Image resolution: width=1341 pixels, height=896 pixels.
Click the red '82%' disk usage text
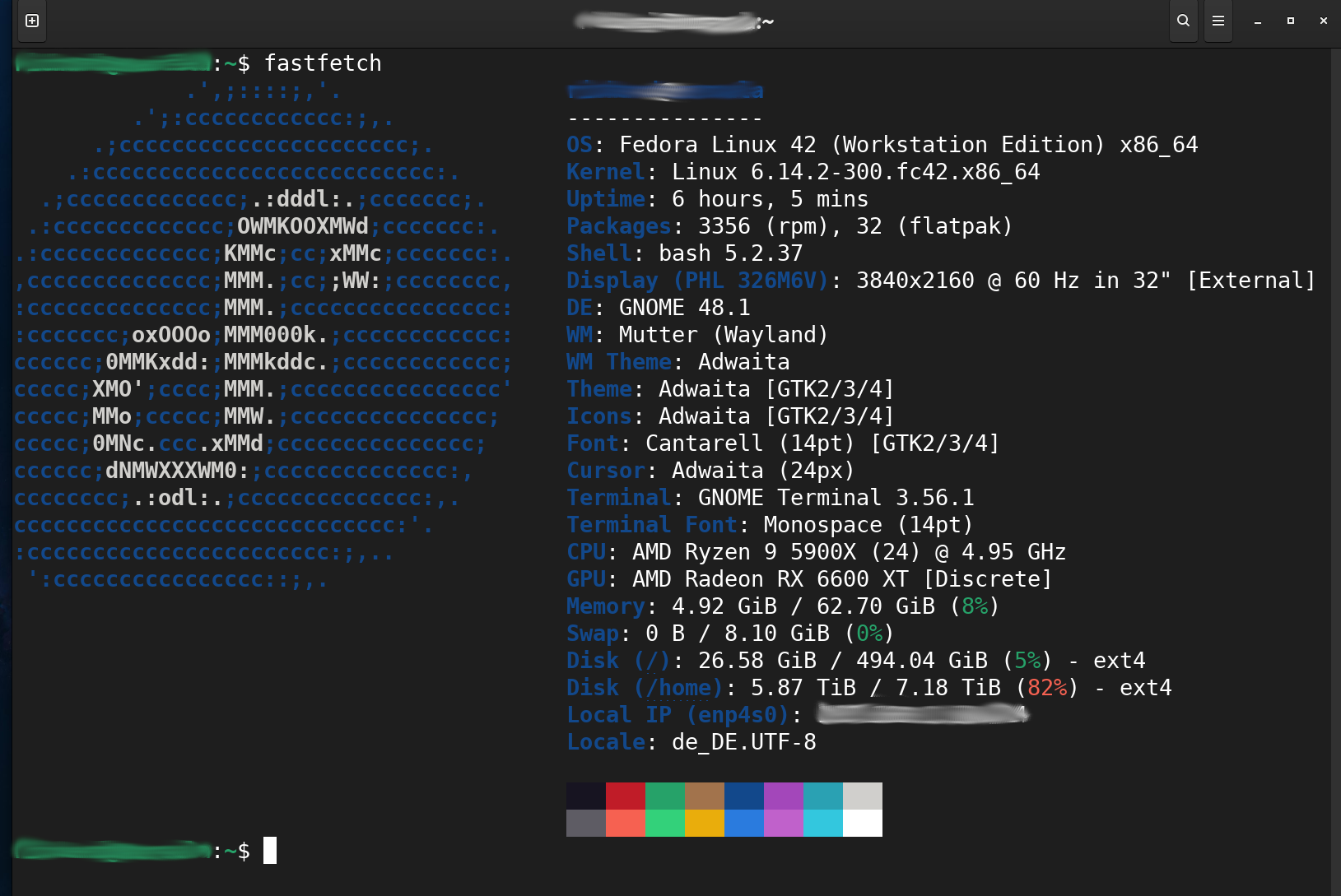tap(1047, 688)
